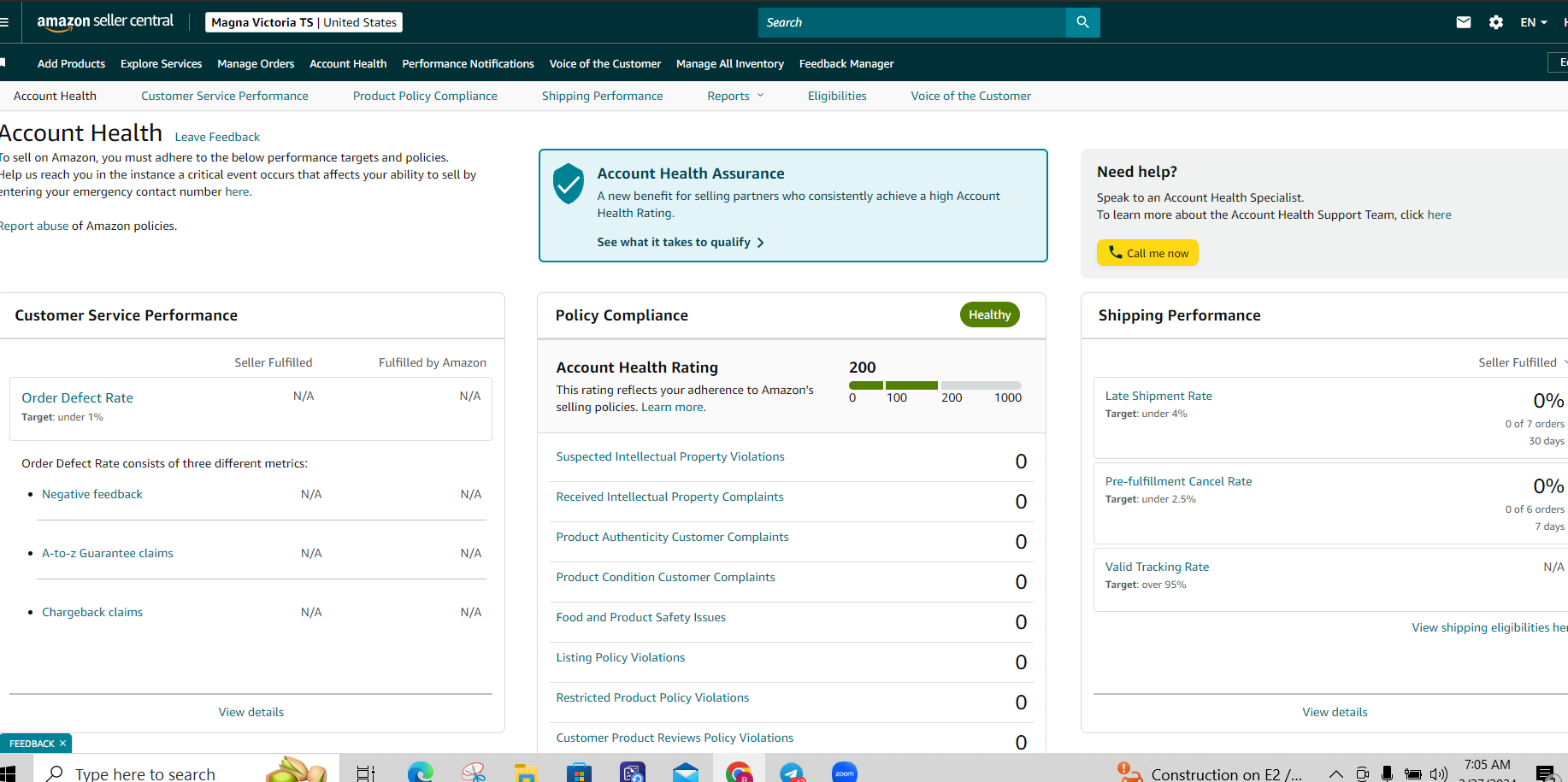Open the Valid Tracking Rate link
Image resolution: width=1568 pixels, height=782 pixels.
pyautogui.click(x=1157, y=567)
